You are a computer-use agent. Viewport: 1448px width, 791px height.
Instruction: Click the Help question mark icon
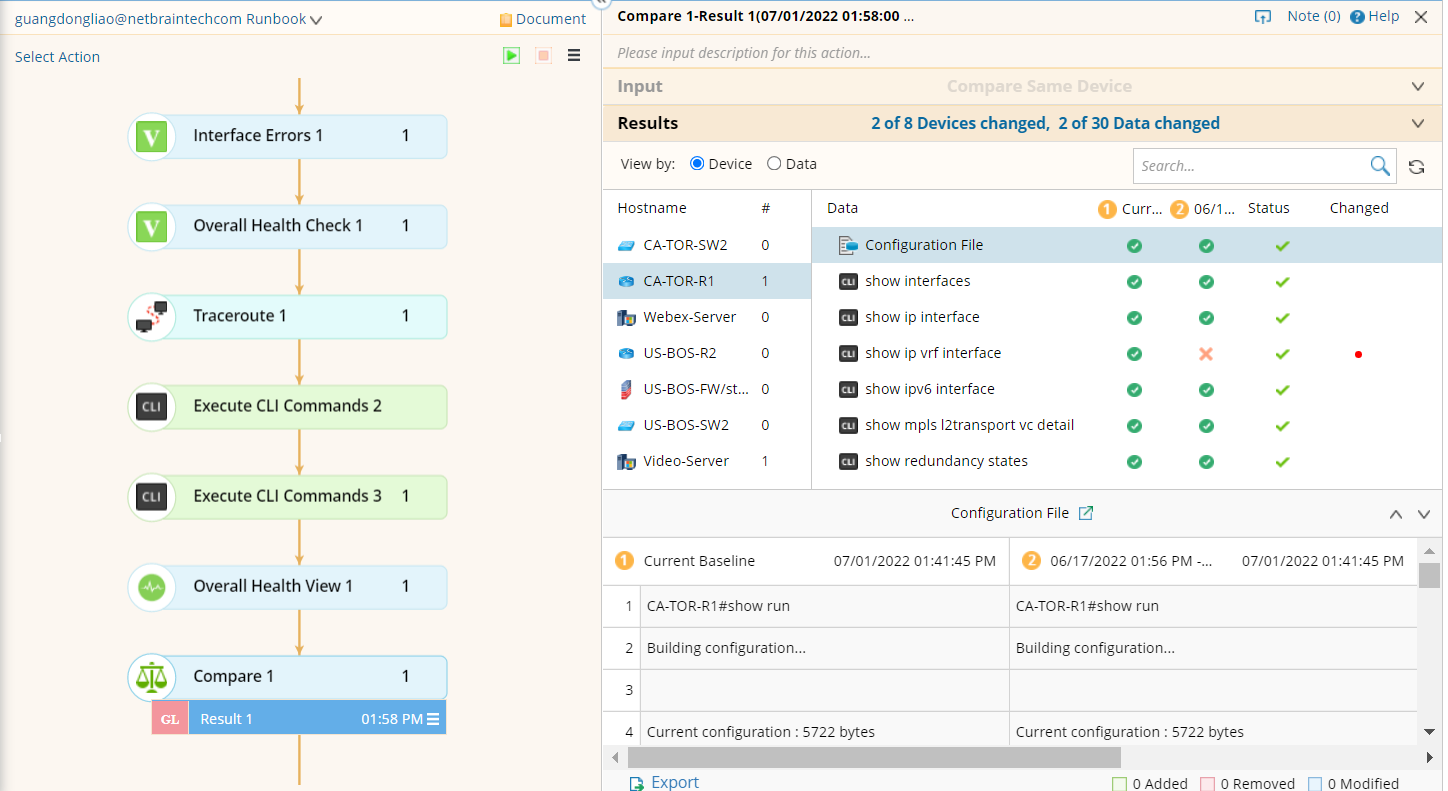tap(1357, 17)
